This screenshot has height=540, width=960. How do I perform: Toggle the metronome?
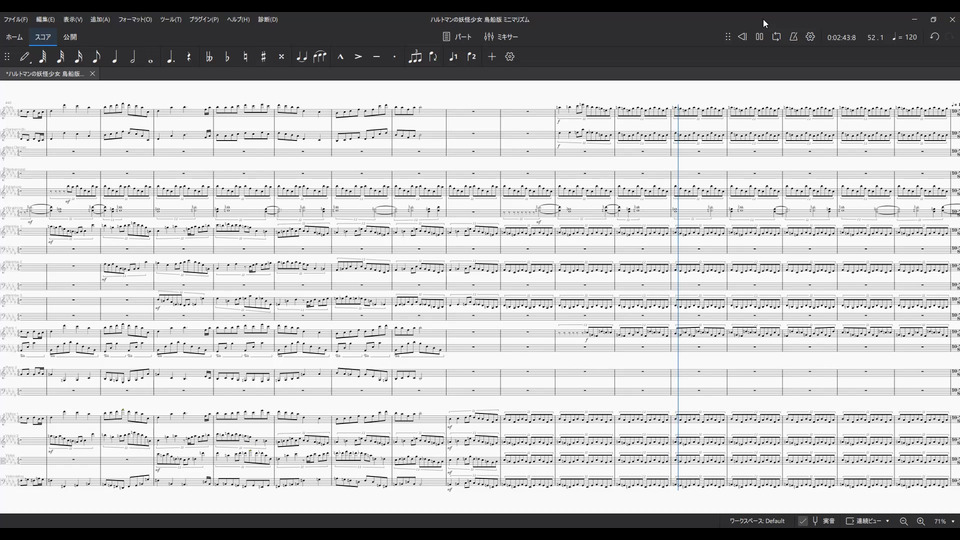(x=793, y=37)
